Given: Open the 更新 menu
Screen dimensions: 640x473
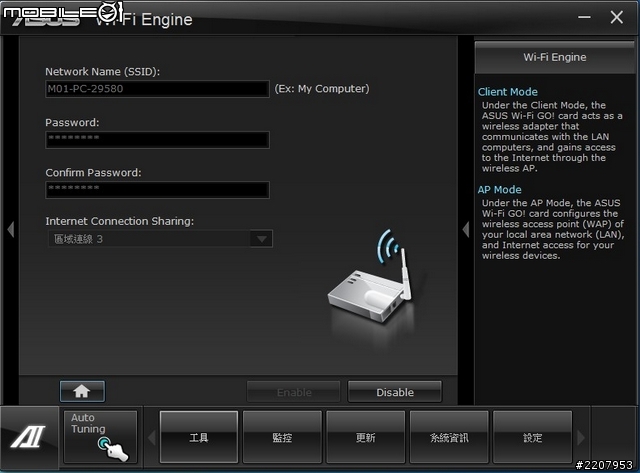Looking at the screenshot, I should point(365,437).
